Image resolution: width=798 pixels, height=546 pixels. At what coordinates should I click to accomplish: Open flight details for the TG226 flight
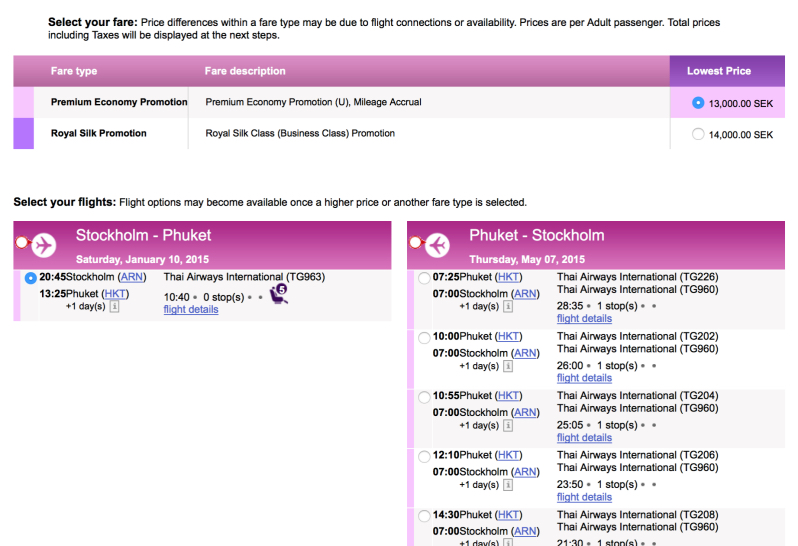(x=584, y=319)
